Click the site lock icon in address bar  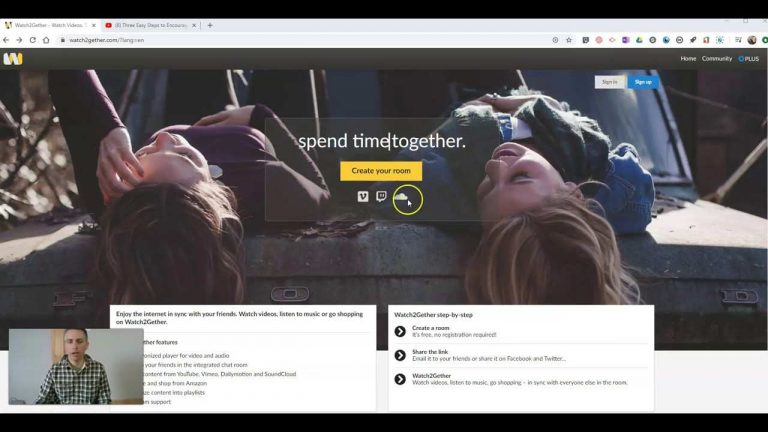coord(63,40)
